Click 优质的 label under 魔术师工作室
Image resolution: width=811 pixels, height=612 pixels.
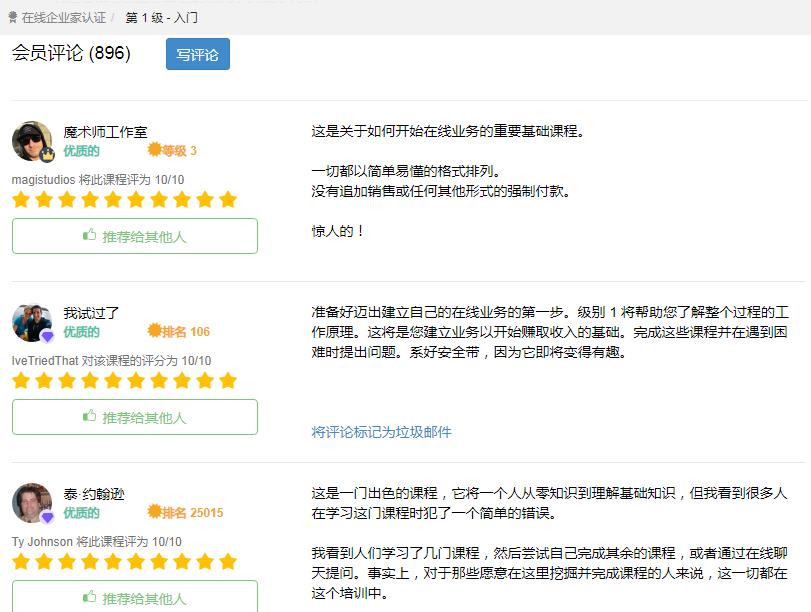tap(81, 151)
